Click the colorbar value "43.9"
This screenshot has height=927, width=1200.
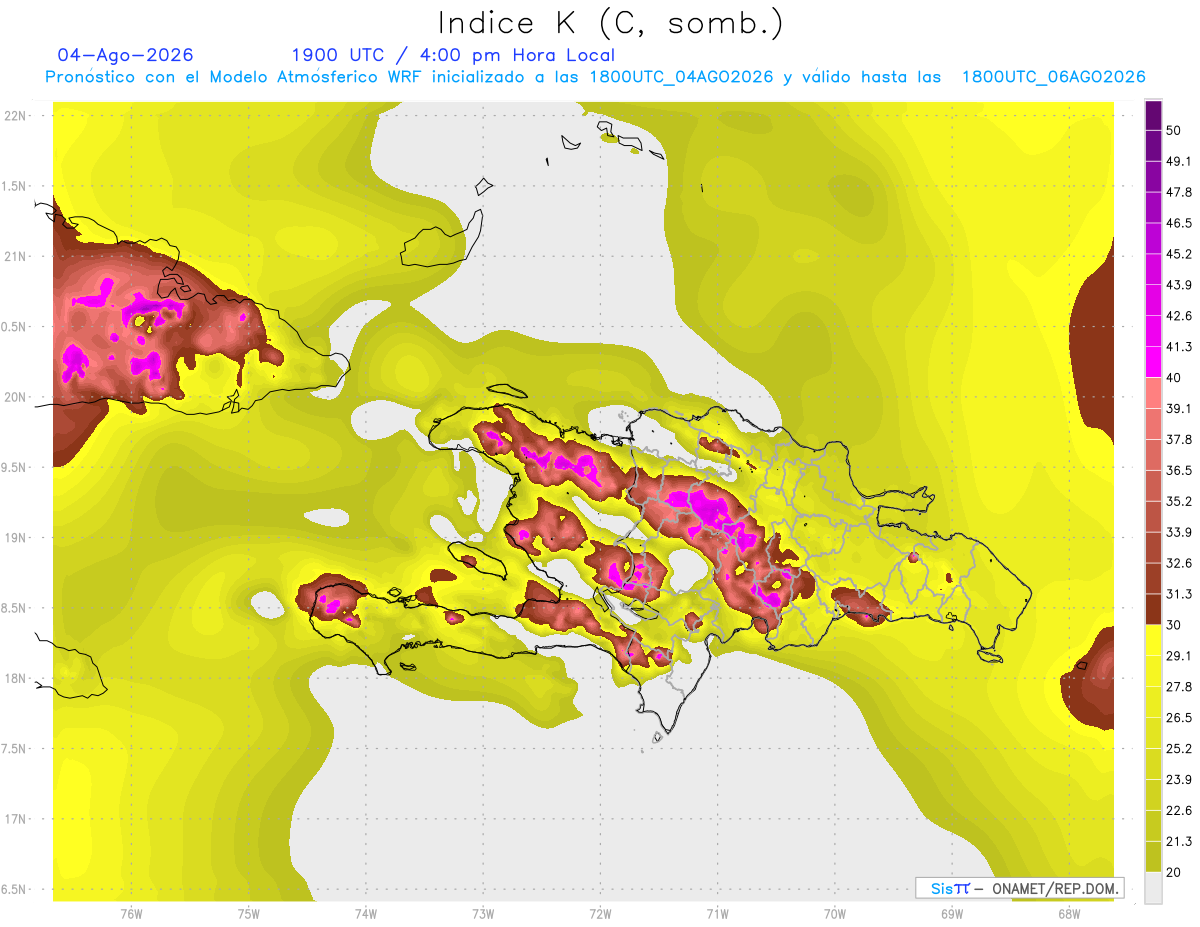tap(1179, 285)
